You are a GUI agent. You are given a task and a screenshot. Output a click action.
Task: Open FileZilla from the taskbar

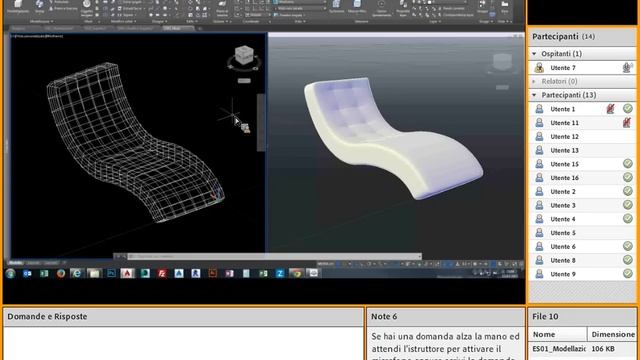[x=162, y=273]
